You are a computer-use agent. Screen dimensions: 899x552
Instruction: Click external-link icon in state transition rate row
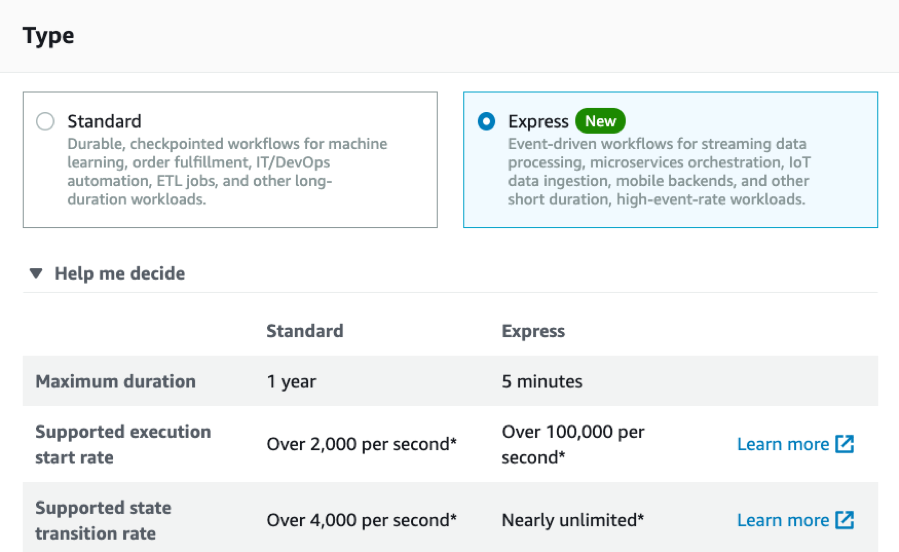pos(845,520)
